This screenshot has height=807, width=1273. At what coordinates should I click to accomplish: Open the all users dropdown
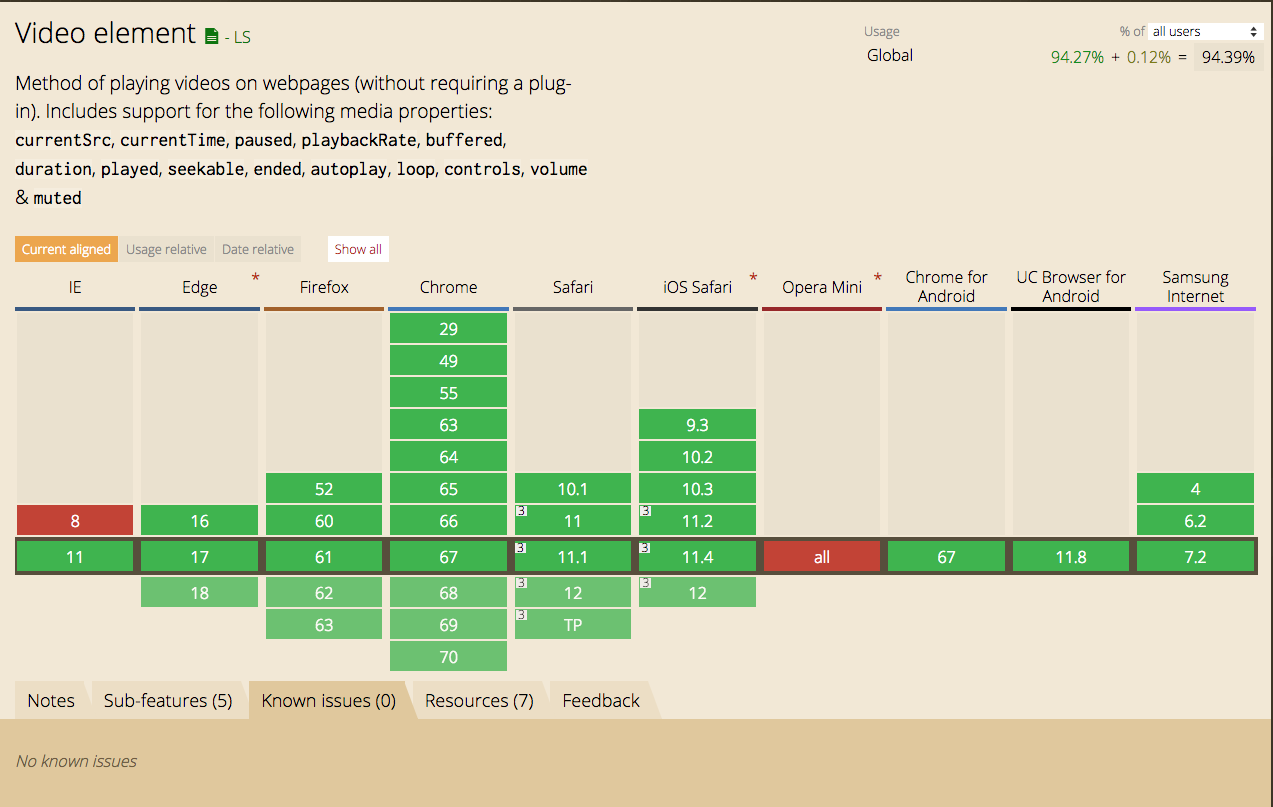(1206, 31)
